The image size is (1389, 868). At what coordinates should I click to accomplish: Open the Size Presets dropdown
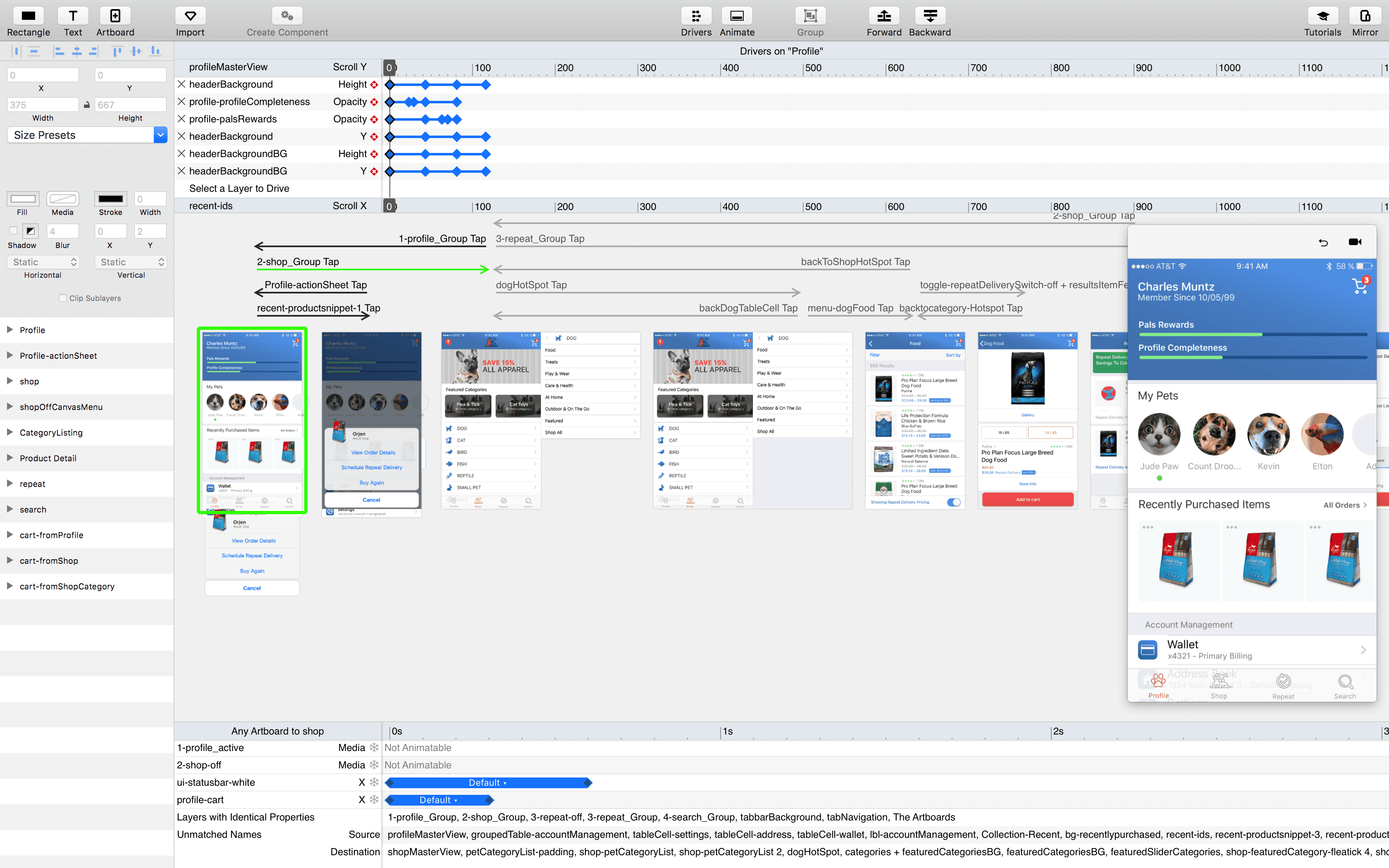tap(87, 135)
